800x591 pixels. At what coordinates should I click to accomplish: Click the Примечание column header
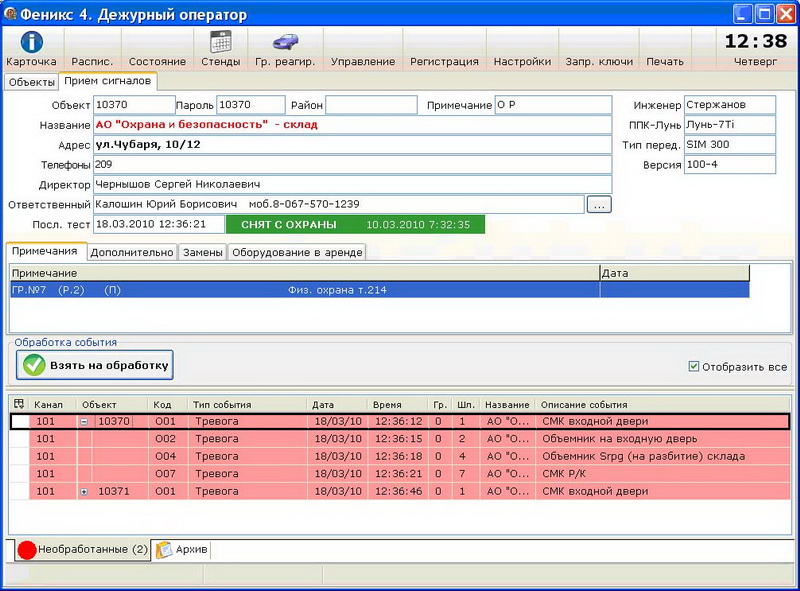click(x=305, y=273)
